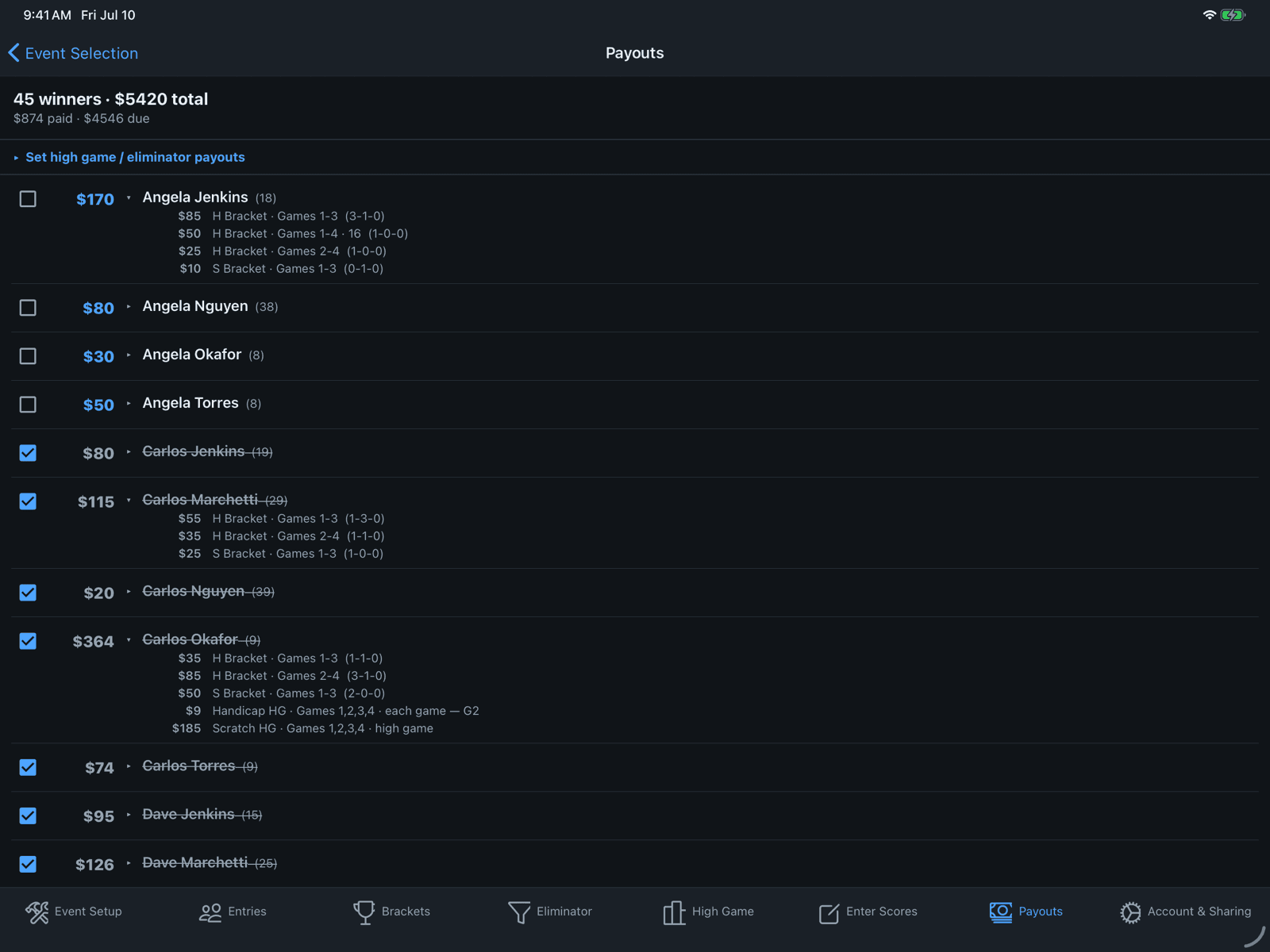Screen dimensions: 1270x952
Task: Switch to the Brackets tab label
Action: 406,912
